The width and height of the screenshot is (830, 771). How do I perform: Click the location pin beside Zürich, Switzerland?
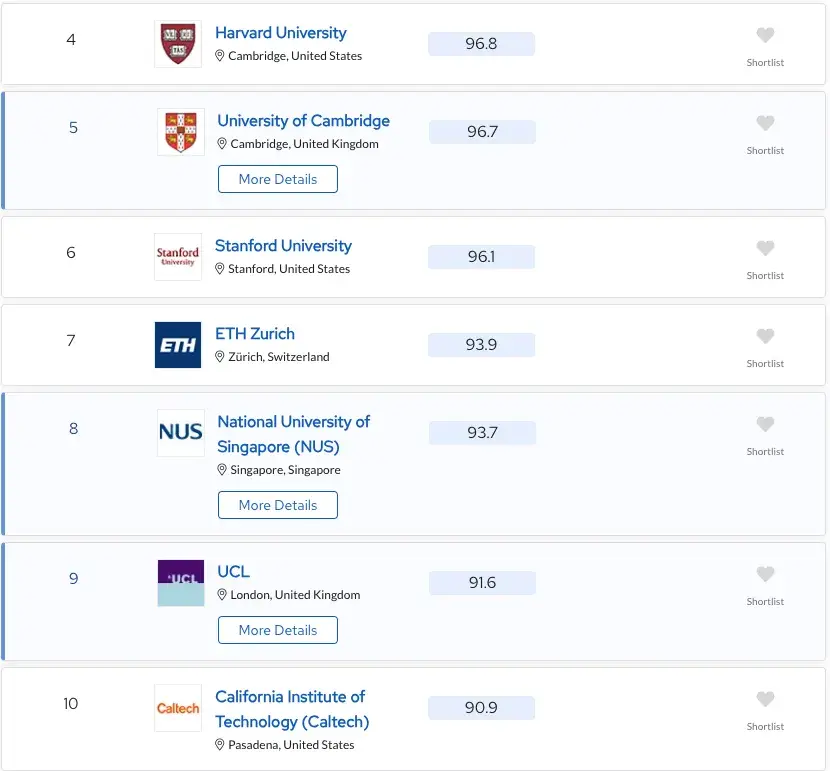click(221, 356)
